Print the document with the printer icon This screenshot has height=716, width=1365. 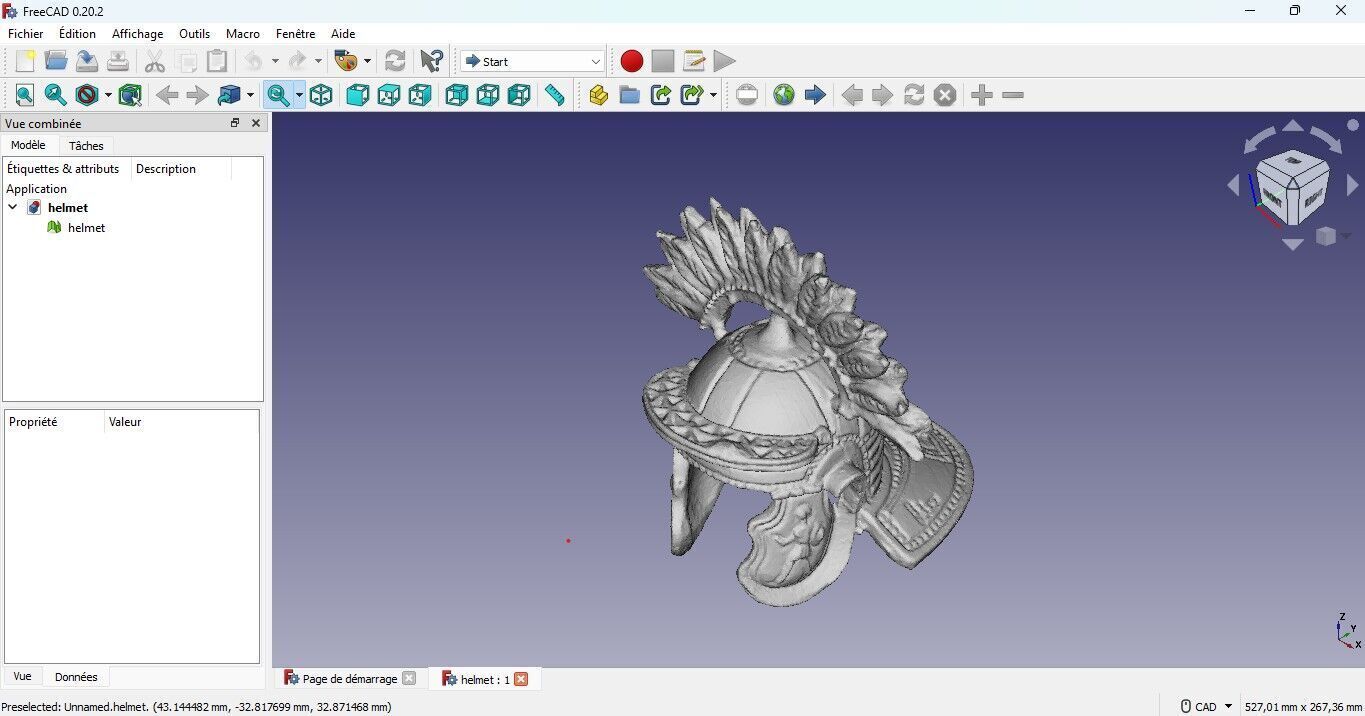(x=118, y=61)
